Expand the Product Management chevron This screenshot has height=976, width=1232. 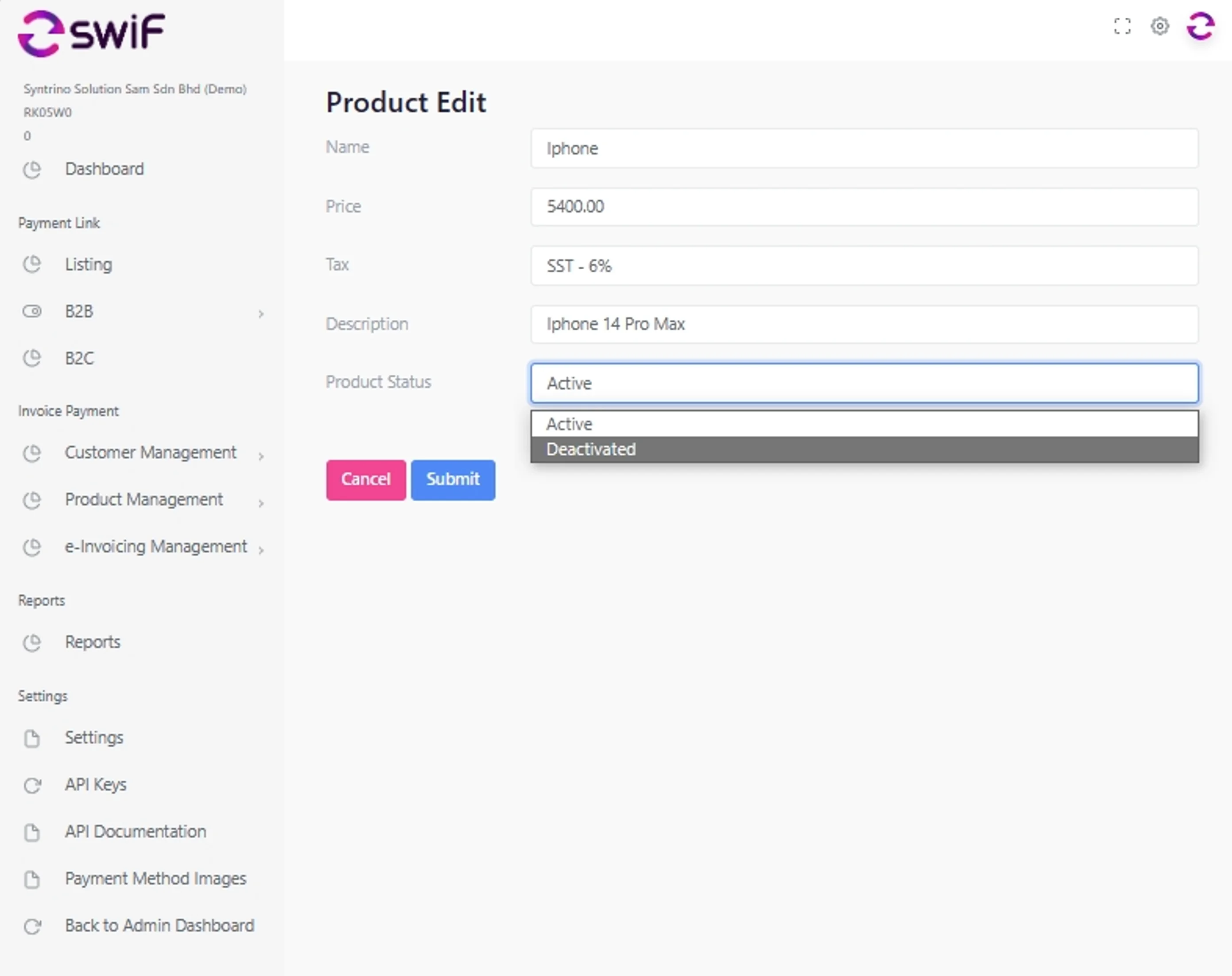click(x=260, y=503)
